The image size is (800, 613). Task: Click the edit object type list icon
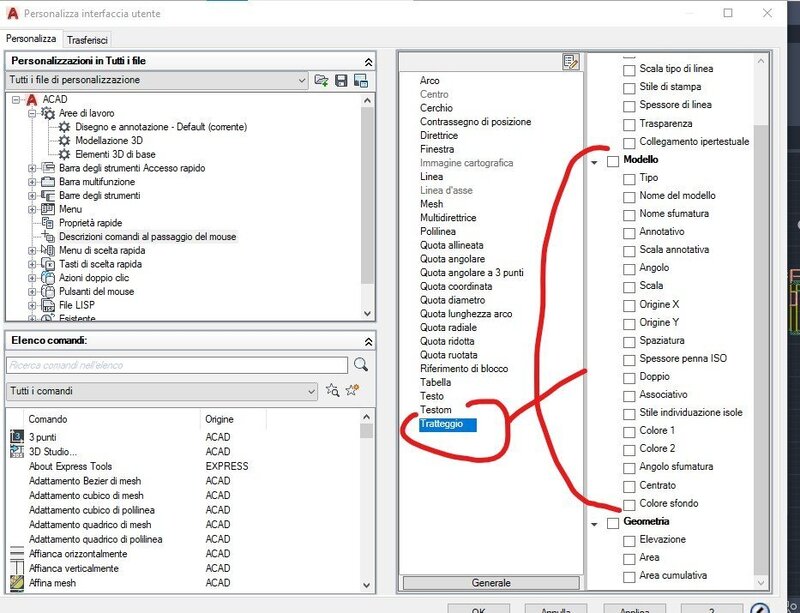click(570, 62)
